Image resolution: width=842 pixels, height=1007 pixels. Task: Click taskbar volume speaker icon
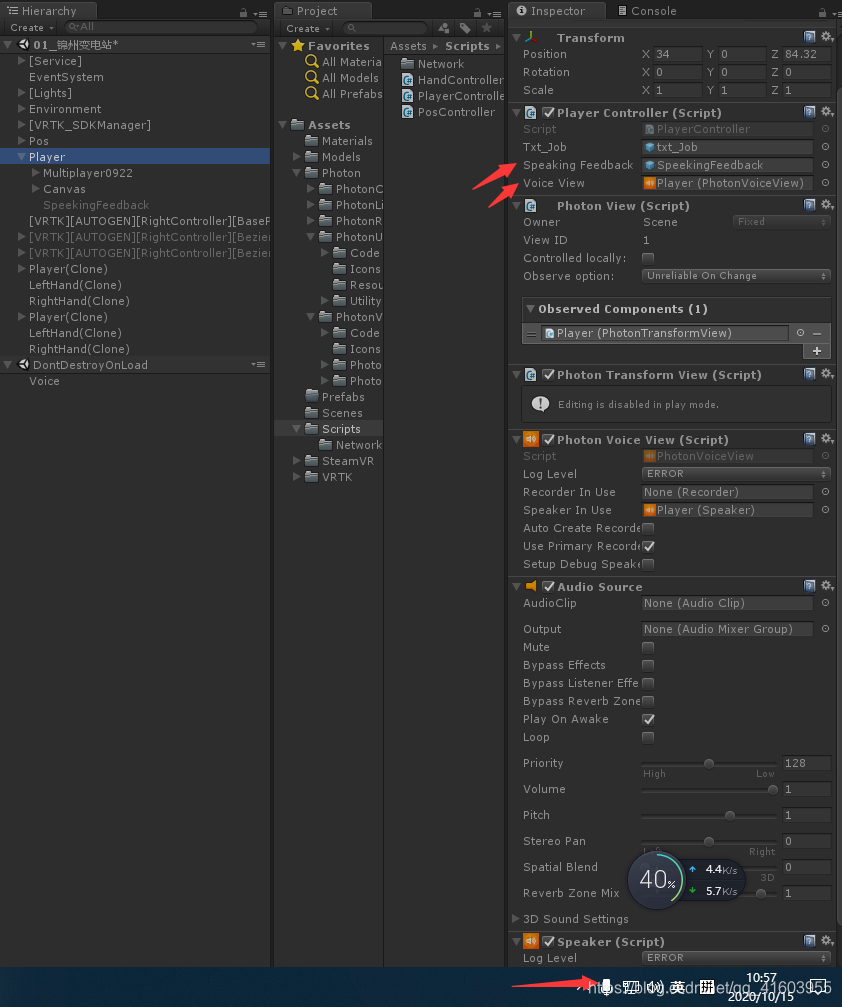pyautogui.click(x=654, y=987)
